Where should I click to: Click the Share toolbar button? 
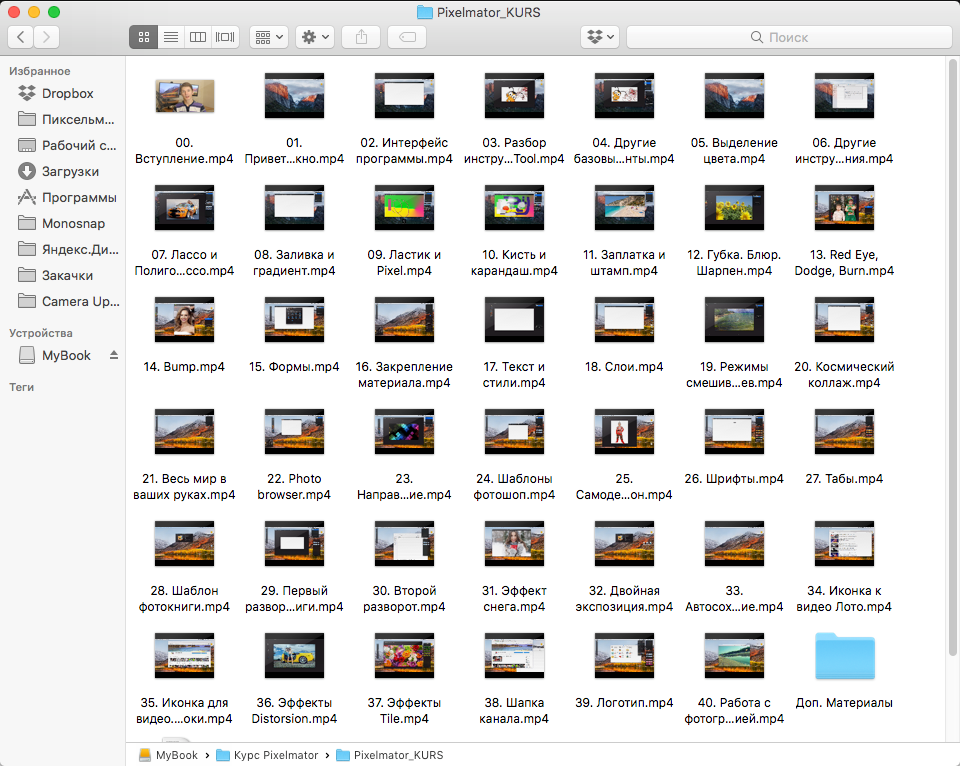click(x=361, y=37)
